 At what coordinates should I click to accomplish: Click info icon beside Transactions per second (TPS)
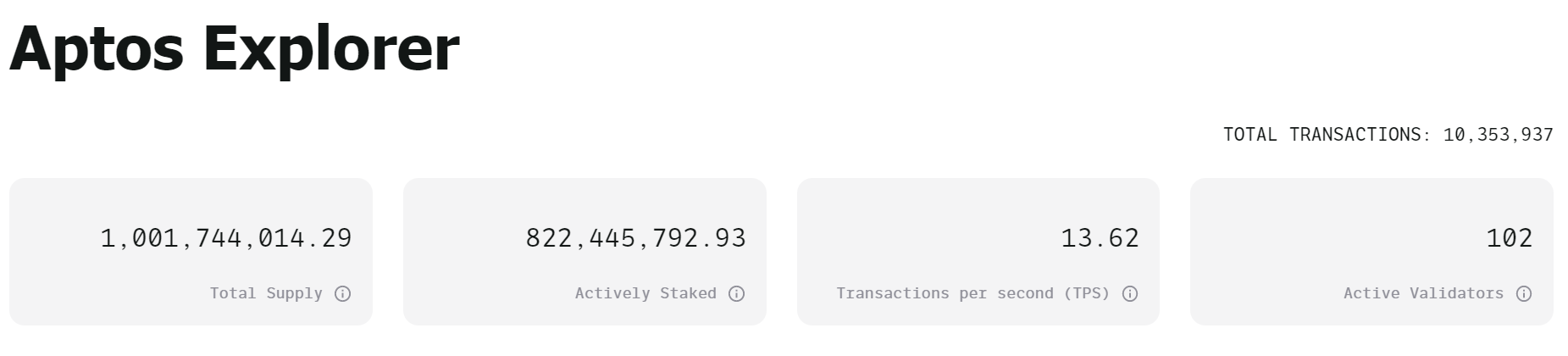[x=1129, y=293]
